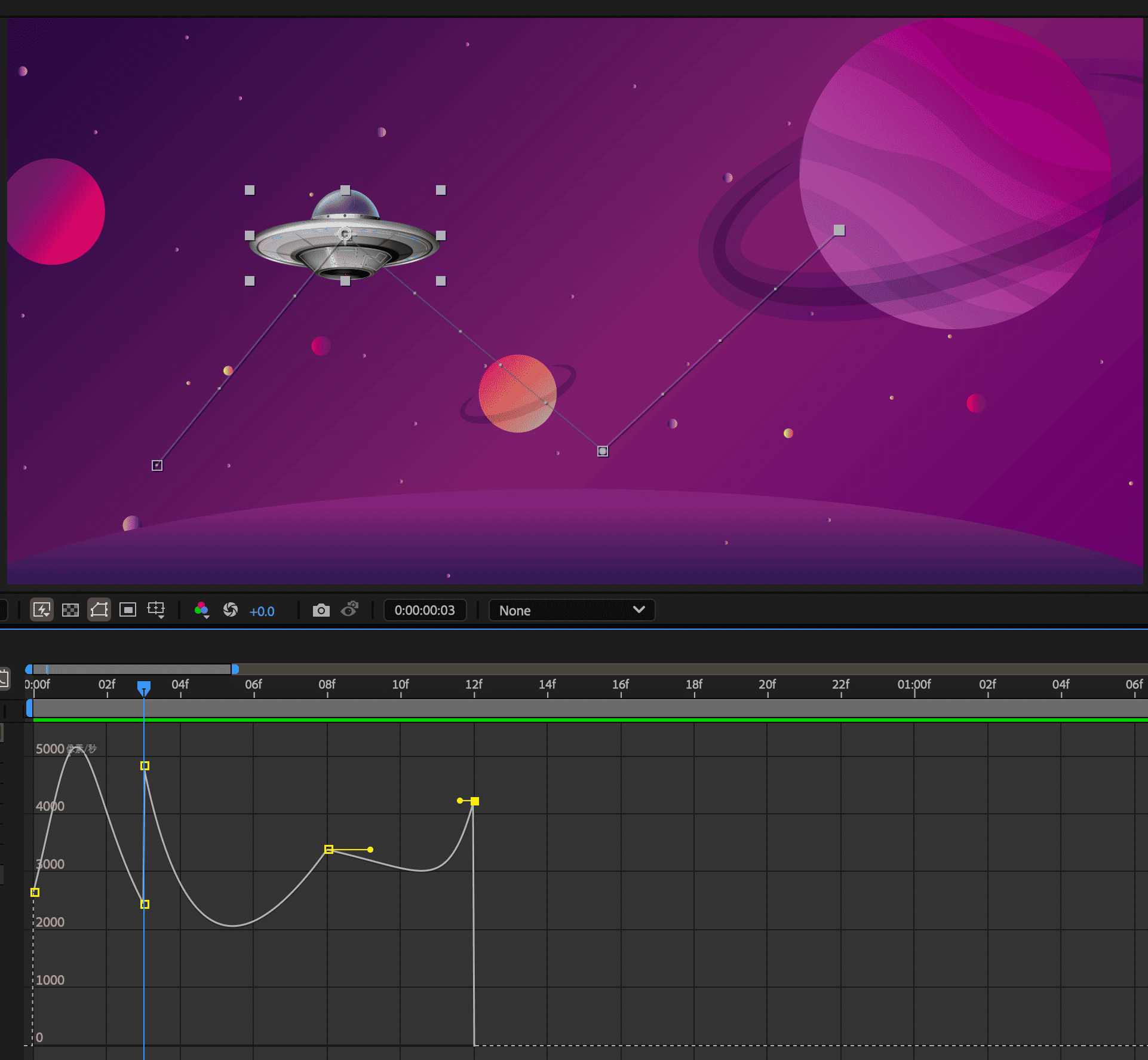
Task: Click the work area end handle
Action: [235, 669]
